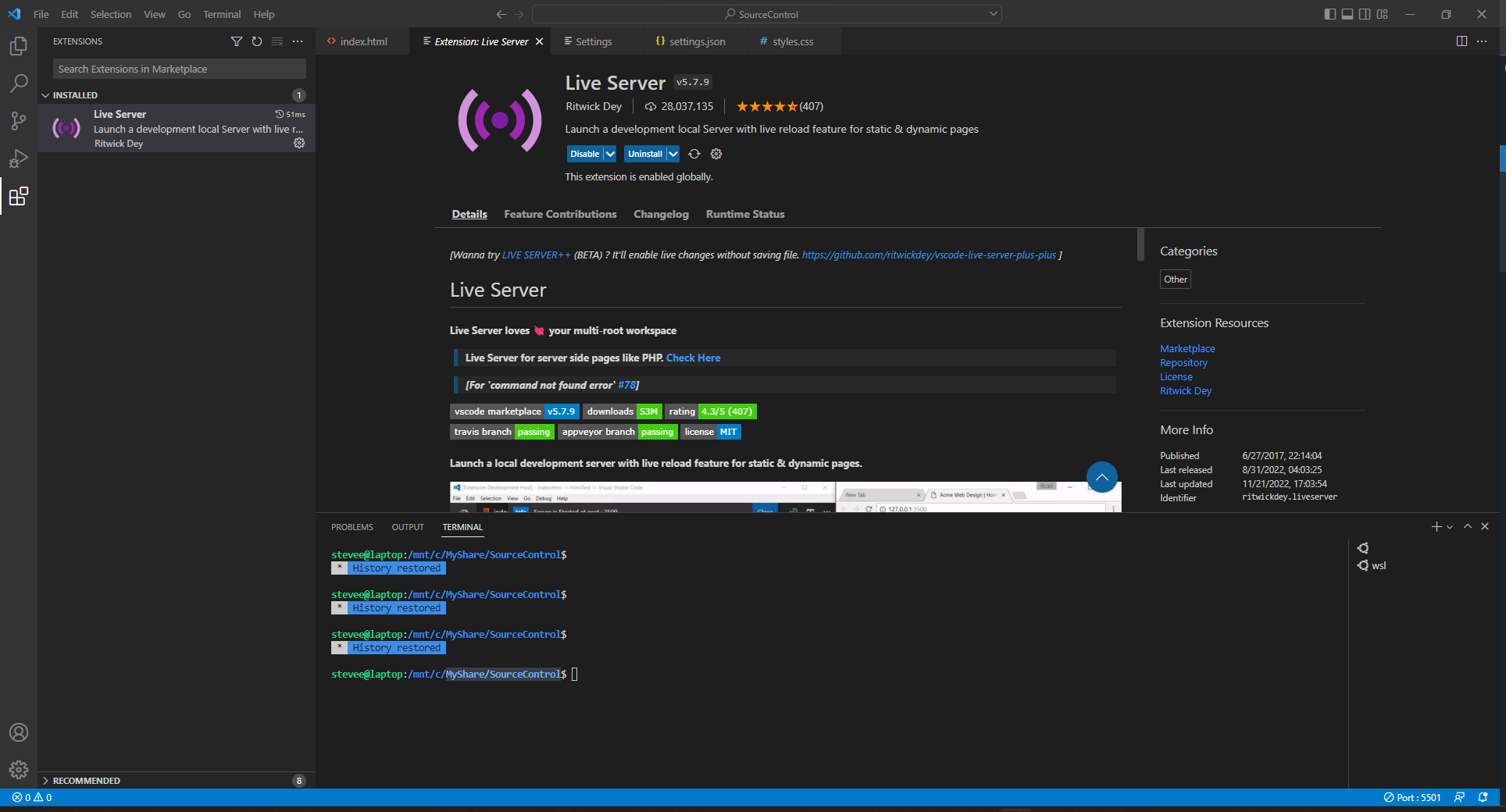Screen dimensions: 1506x812
Task: Open the Uninstall button dropdown arrow
Action: pos(673,154)
